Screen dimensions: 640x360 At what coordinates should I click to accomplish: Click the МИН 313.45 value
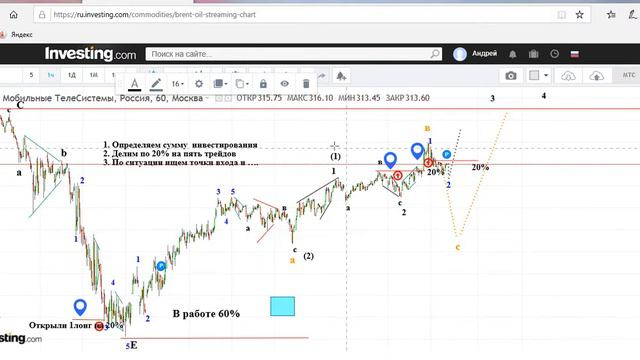tap(359, 98)
